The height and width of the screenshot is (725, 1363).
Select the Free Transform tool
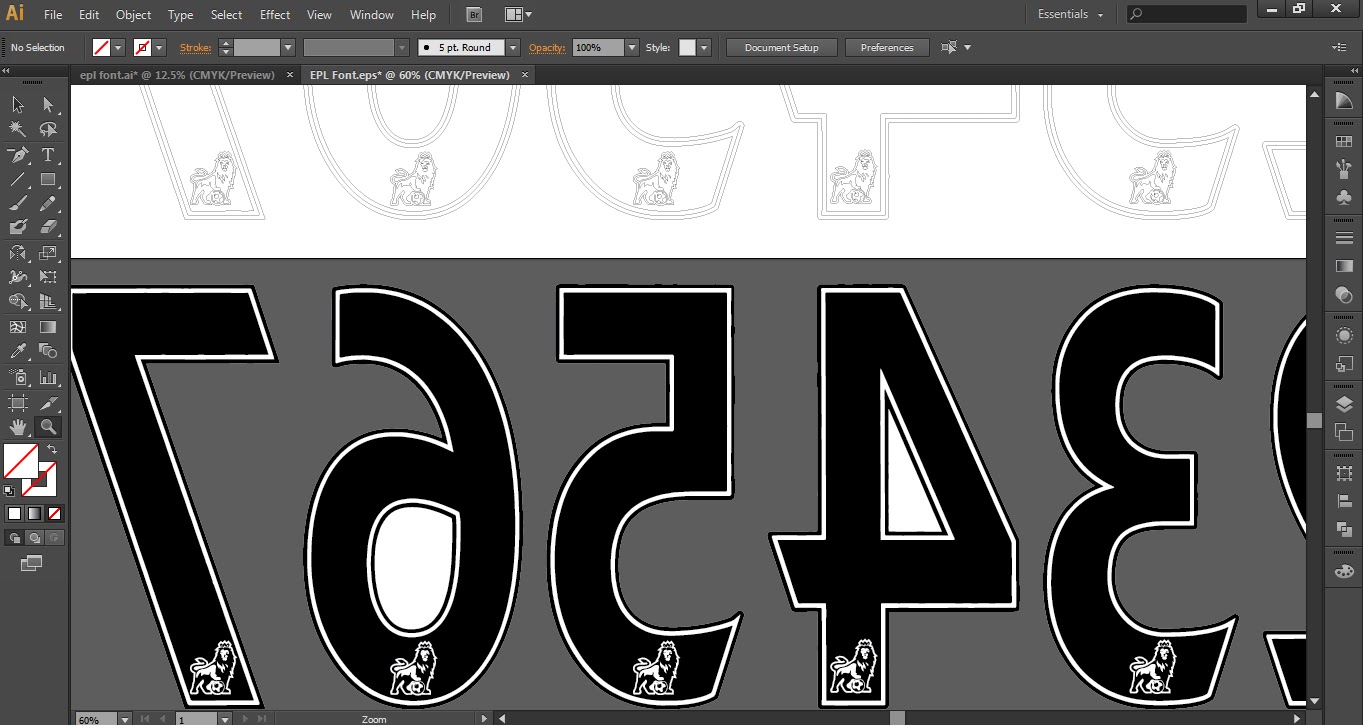tap(47, 277)
